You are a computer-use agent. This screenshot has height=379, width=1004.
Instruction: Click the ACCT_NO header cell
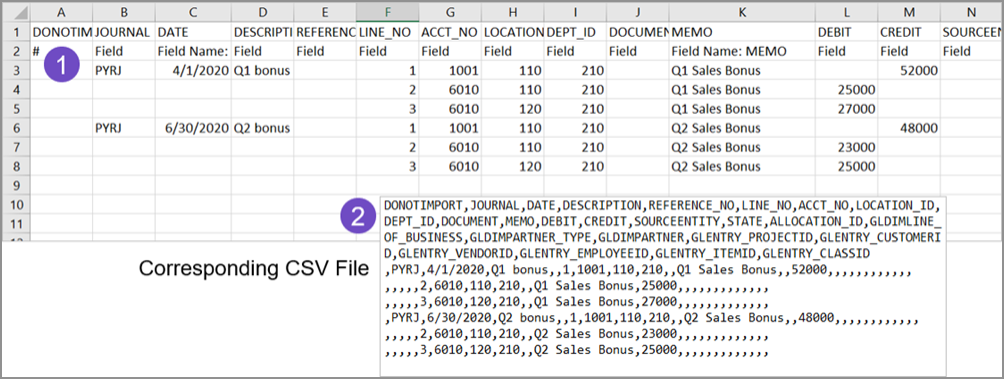[x=451, y=31]
